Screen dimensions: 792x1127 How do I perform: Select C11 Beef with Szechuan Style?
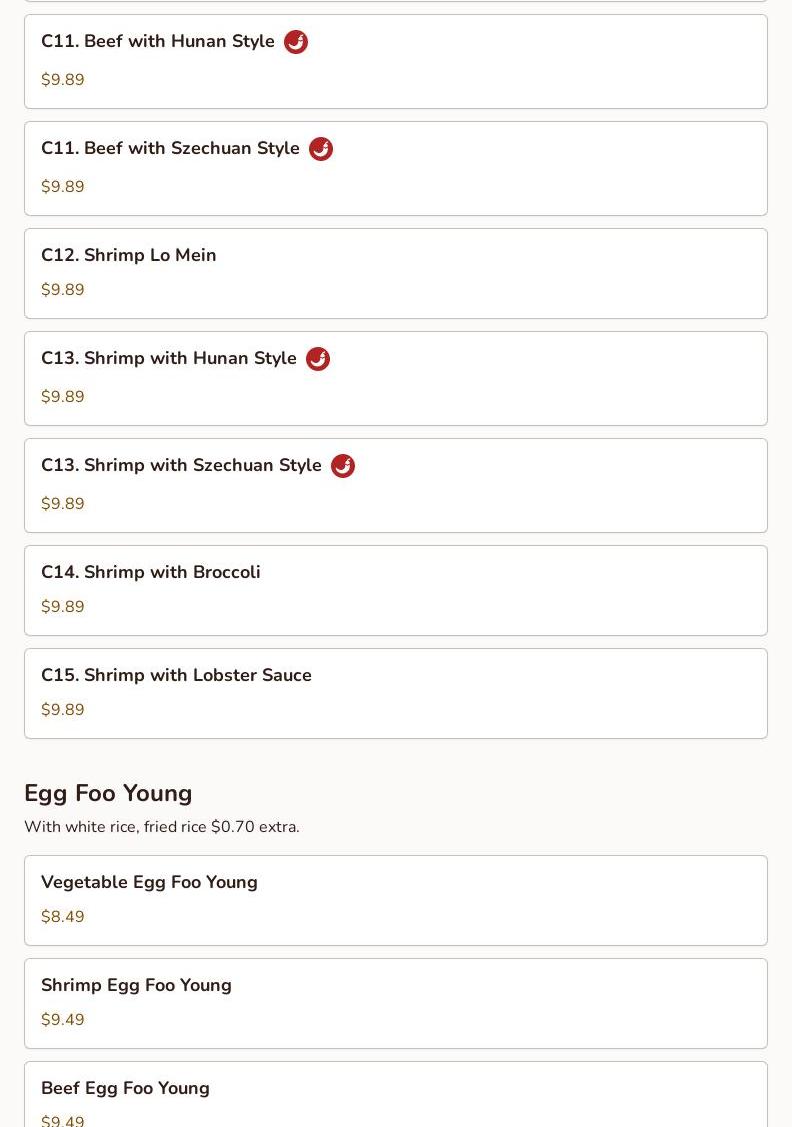coord(170,149)
